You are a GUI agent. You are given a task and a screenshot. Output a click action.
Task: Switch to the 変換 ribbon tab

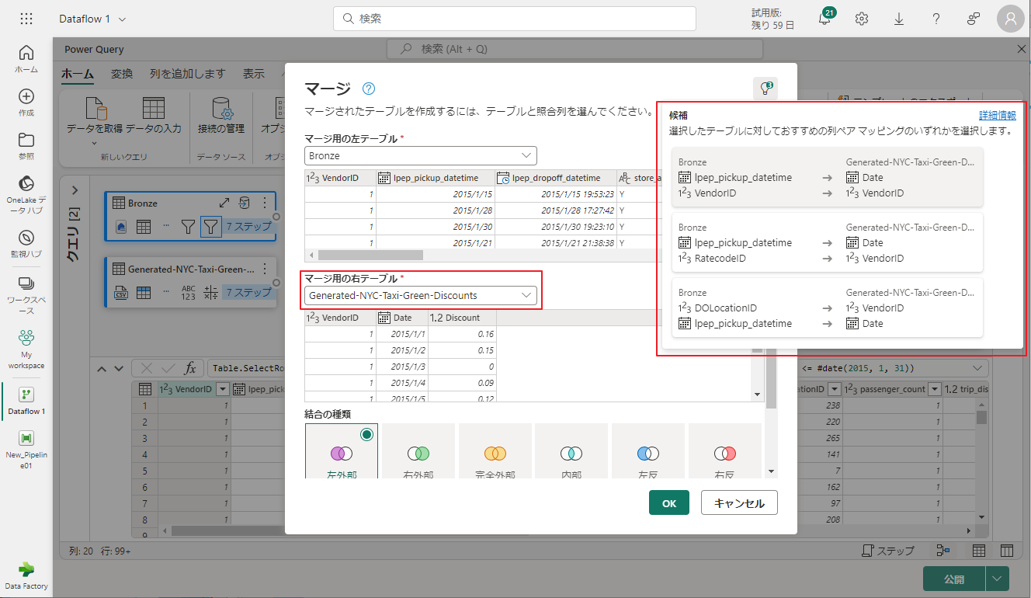pos(121,74)
